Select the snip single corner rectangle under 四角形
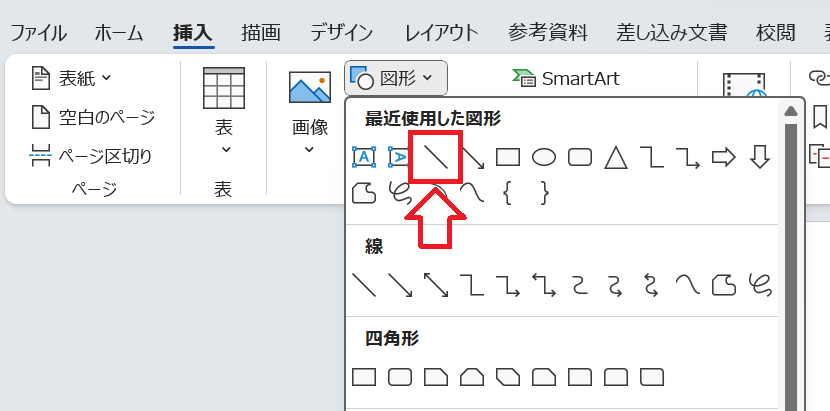830x411 pixels. tap(436, 377)
